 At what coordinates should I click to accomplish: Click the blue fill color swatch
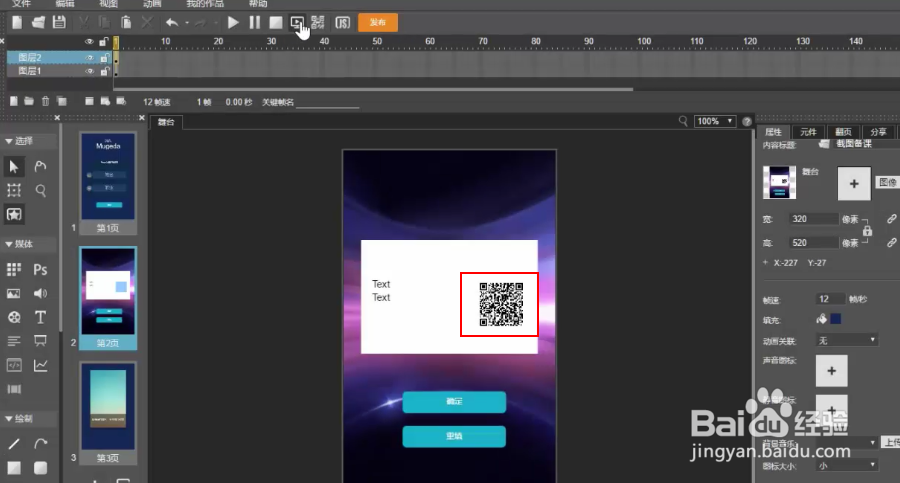tap(836, 319)
